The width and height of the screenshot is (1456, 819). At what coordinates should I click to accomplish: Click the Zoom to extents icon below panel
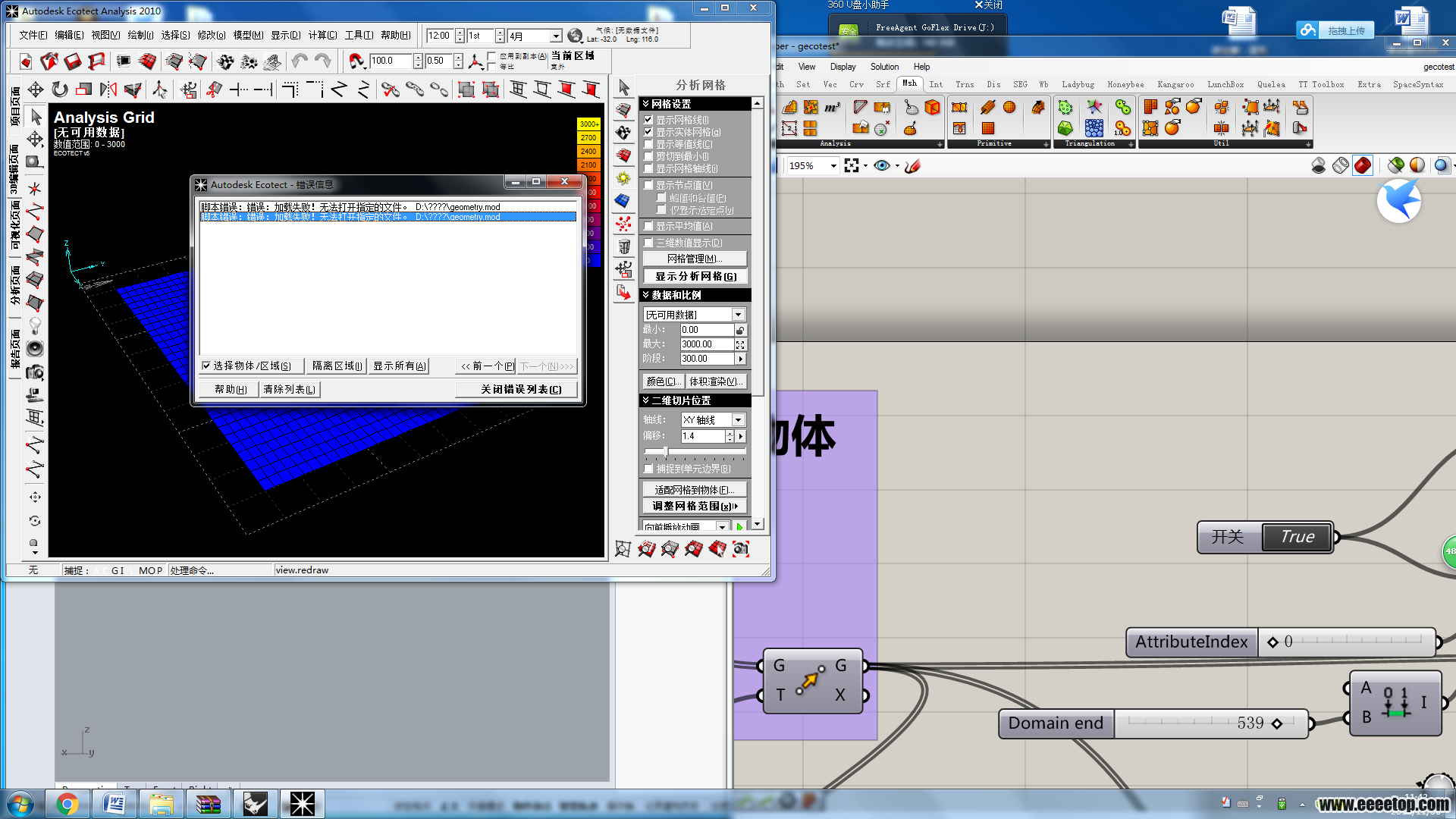[x=623, y=549]
